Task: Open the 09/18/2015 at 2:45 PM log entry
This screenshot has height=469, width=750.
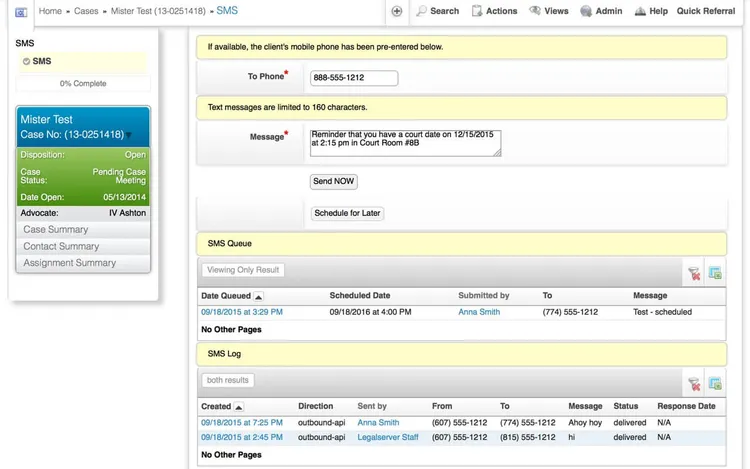Action: pyautogui.click(x=242, y=437)
